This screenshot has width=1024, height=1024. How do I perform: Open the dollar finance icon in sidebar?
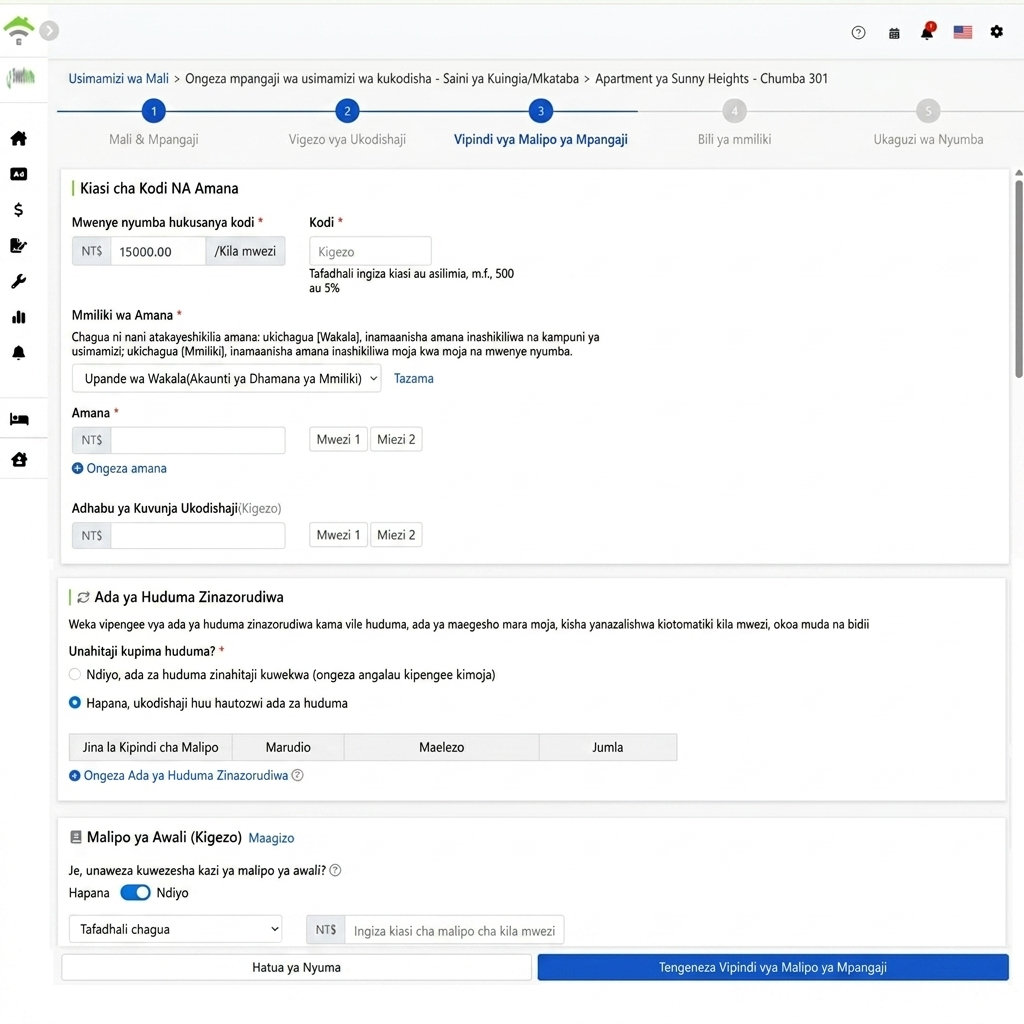[19, 210]
